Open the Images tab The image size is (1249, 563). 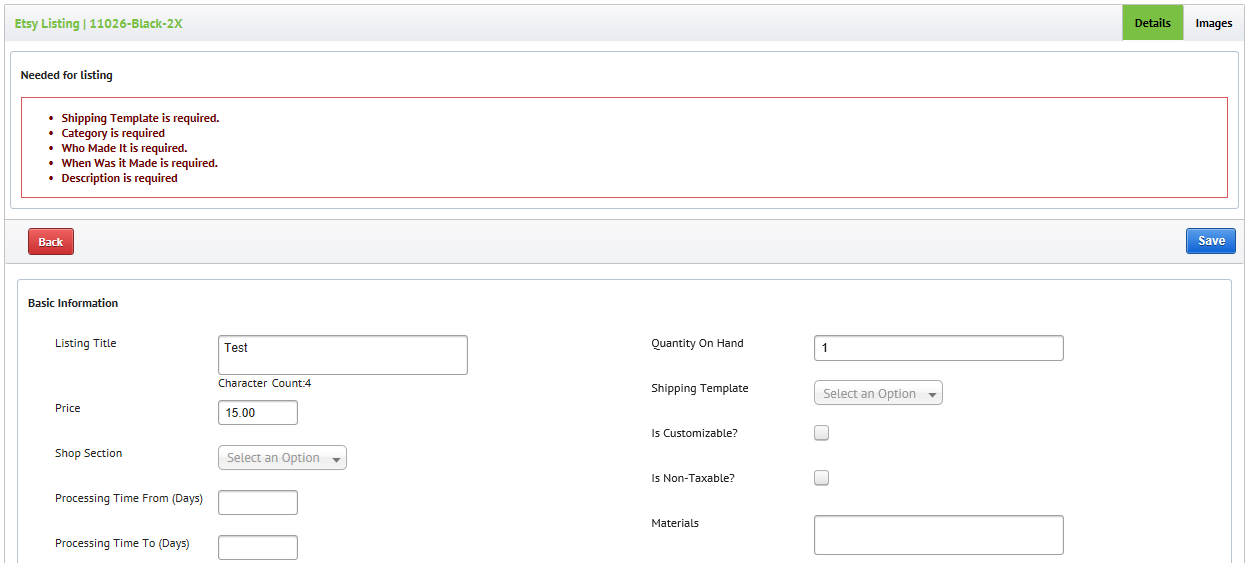tap(1214, 23)
